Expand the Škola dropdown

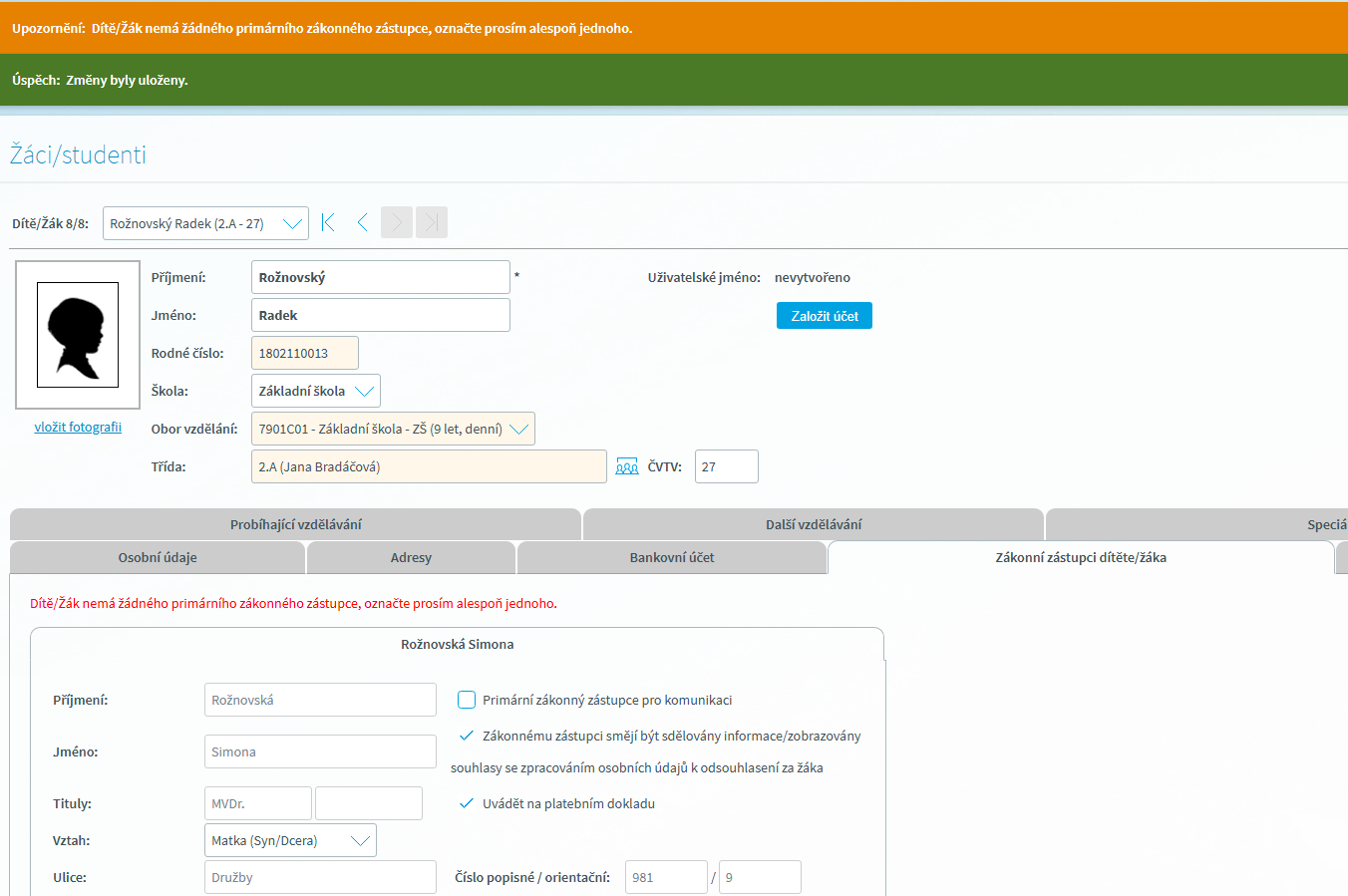[315, 391]
